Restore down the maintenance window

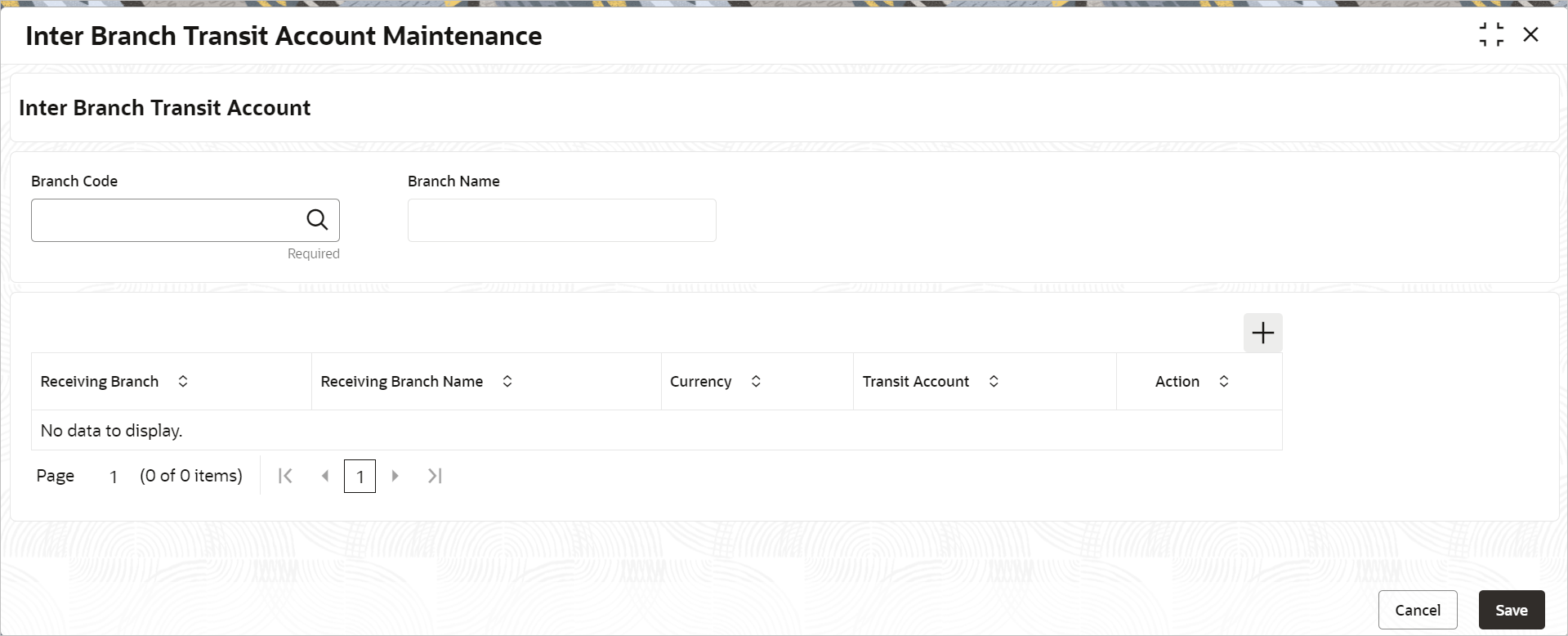point(1491,35)
